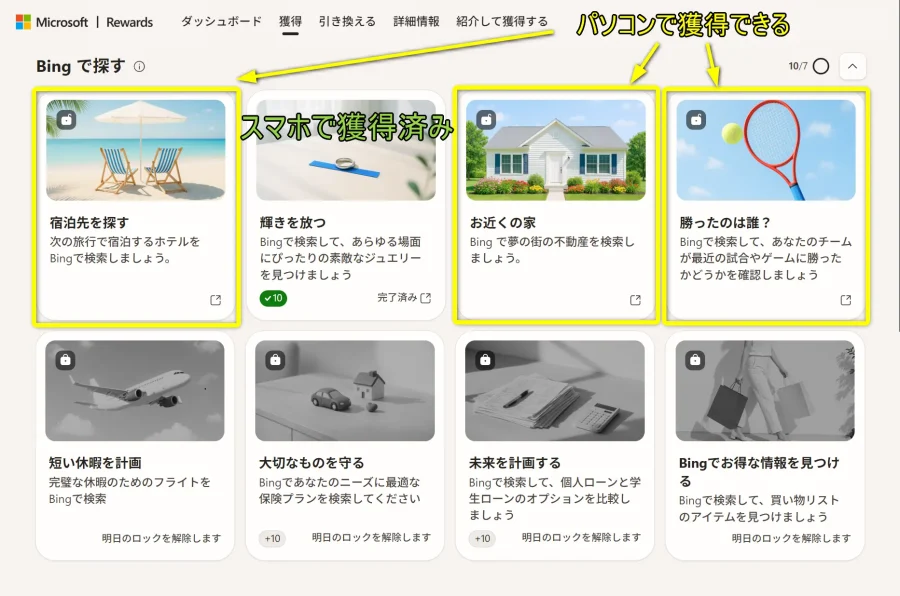The width and height of the screenshot is (900, 596).
Task: Open the 詳細情報 tab
Action: 416,21
